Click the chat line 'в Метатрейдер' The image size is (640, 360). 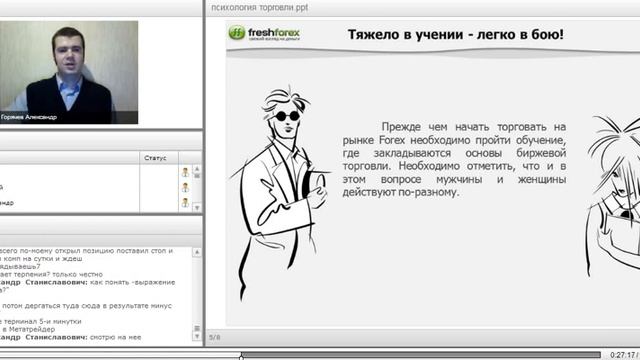28,329
